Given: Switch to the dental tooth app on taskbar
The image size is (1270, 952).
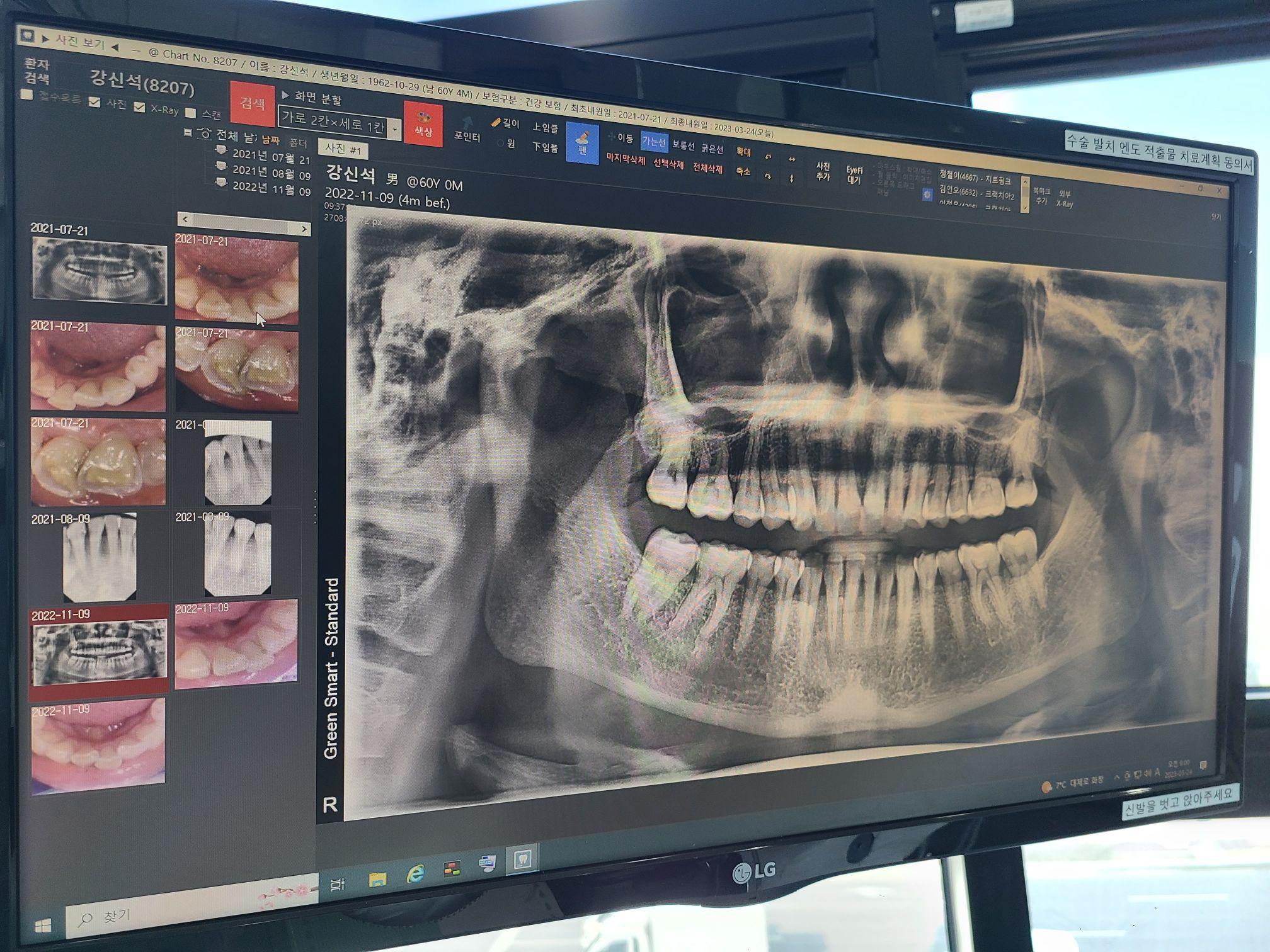Looking at the screenshot, I should [522, 859].
